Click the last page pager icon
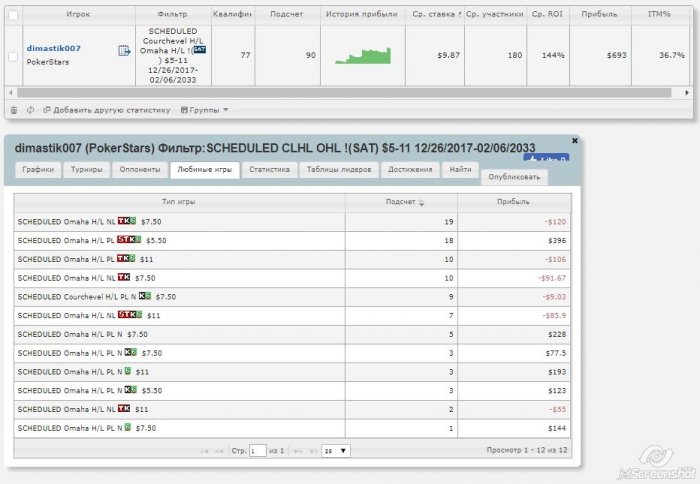The height and width of the screenshot is (484, 700). tap(313, 451)
